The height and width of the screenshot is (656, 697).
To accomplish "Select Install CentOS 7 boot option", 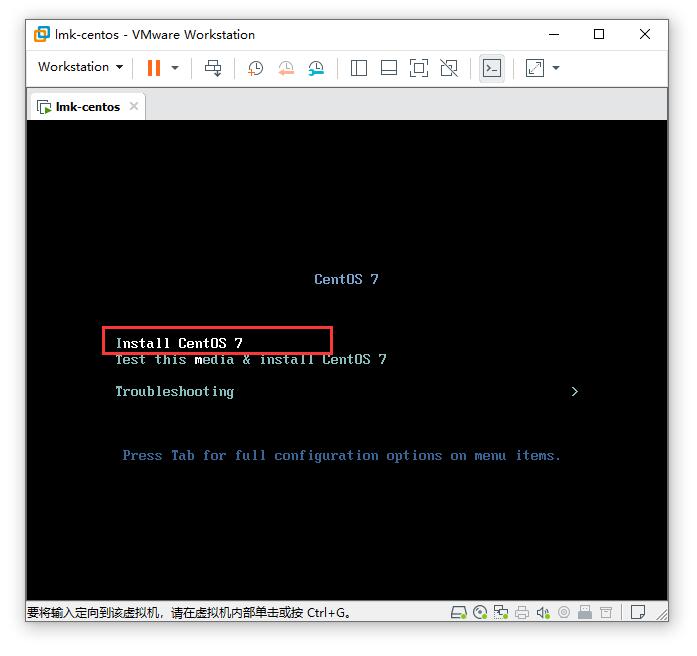I will 179,343.
